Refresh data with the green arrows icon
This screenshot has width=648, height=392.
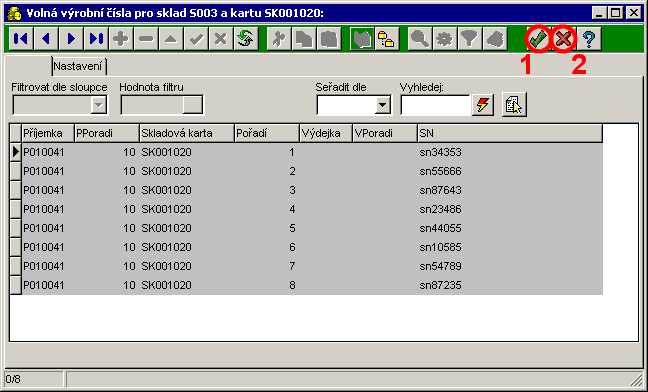pos(246,39)
